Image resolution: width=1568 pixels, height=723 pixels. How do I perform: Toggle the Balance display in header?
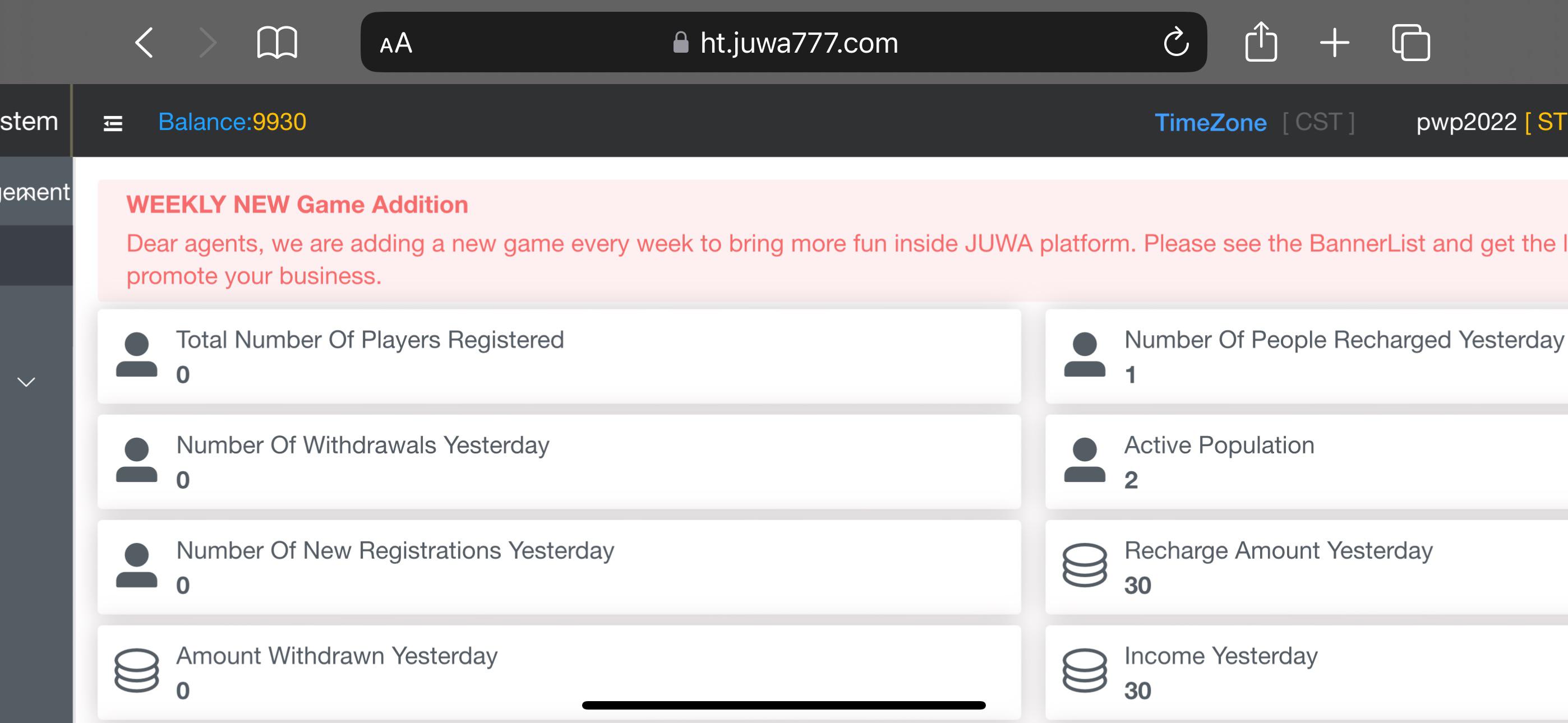point(233,122)
